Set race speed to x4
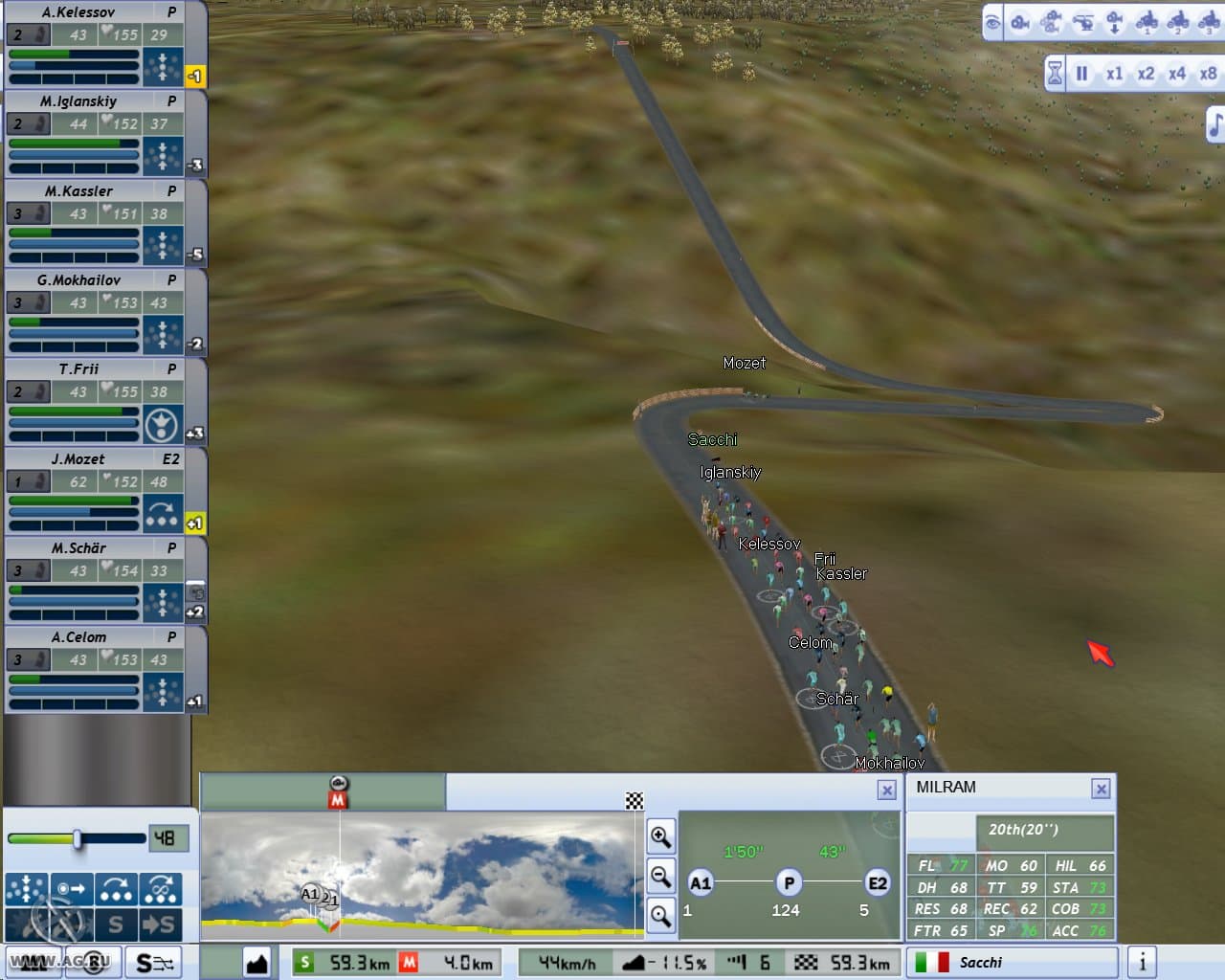Viewport: 1225px width, 980px height. click(x=1177, y=73)
